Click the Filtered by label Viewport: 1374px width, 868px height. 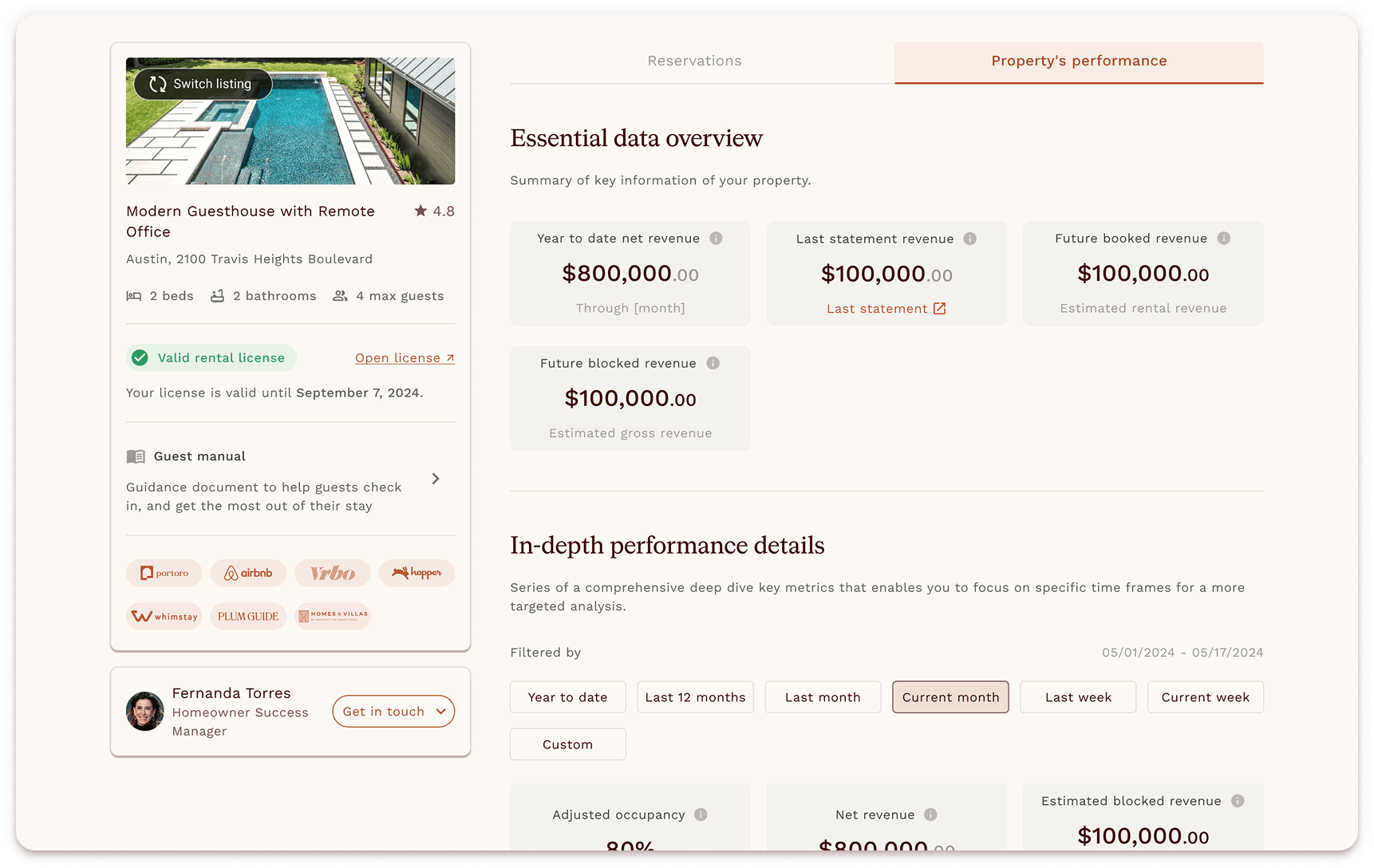[x=546, y=653]
